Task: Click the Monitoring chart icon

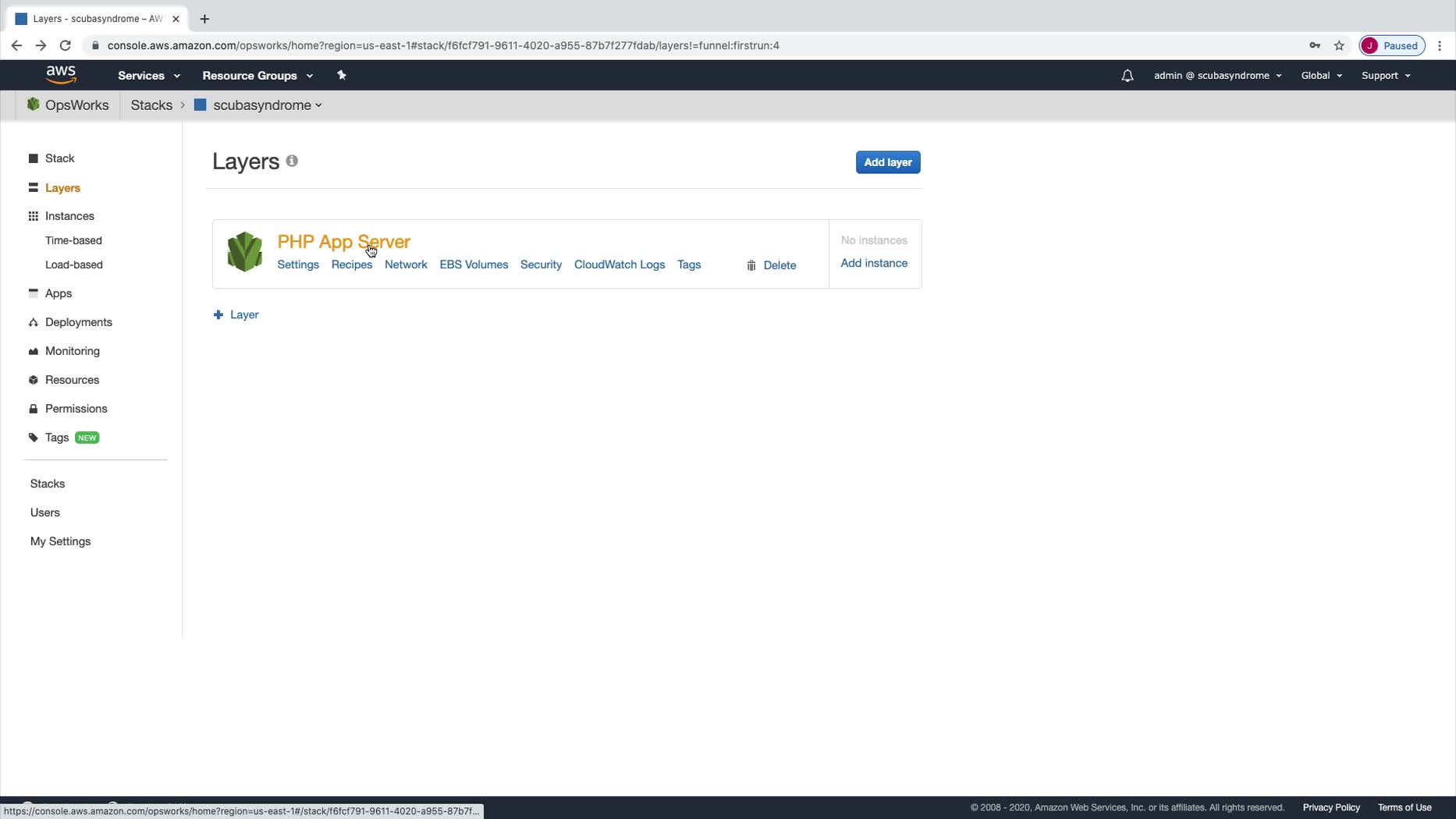Action: coord(33,351)
